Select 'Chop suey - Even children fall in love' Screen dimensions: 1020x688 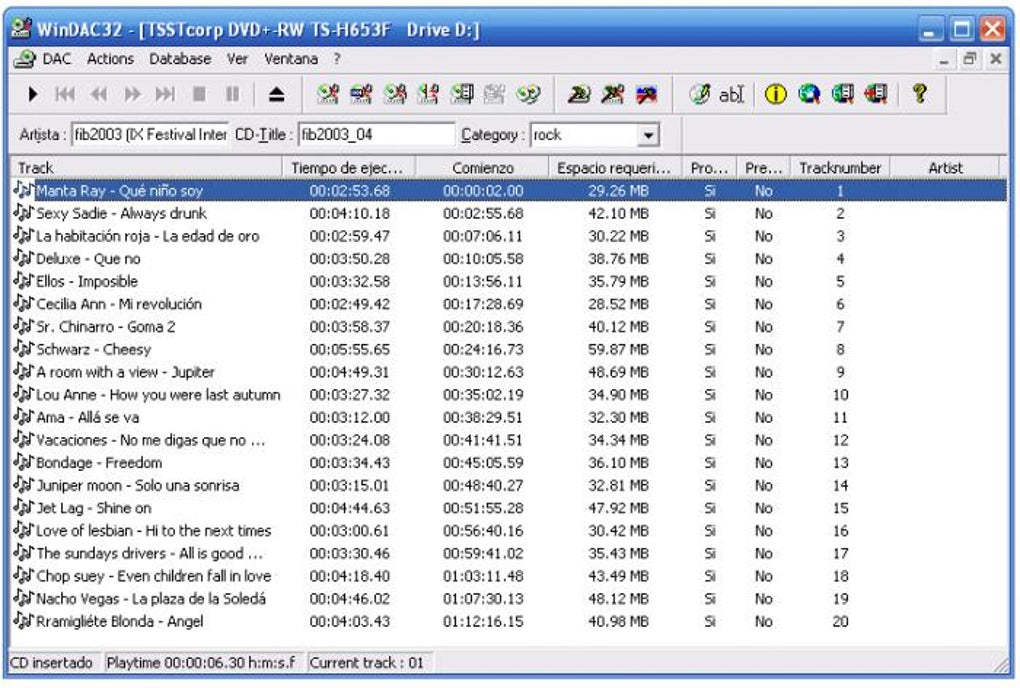click(x=154, y=576)
